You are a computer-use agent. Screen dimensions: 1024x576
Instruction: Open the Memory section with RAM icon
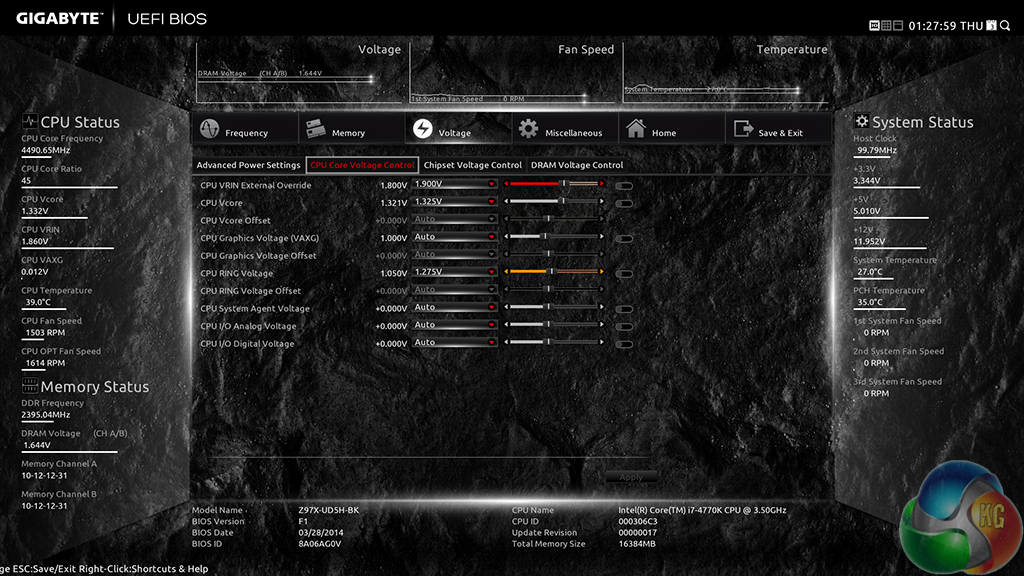[x=351, y=129]
